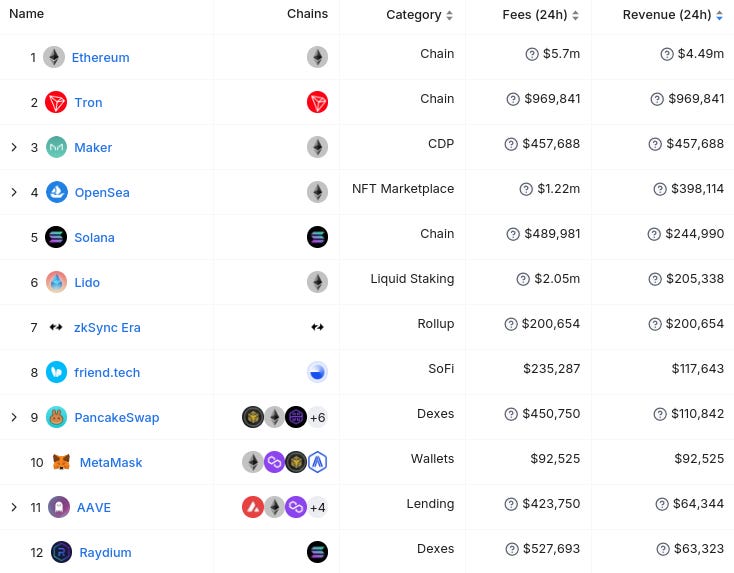Click the friend.tech logo beside its name

[56, 372]
